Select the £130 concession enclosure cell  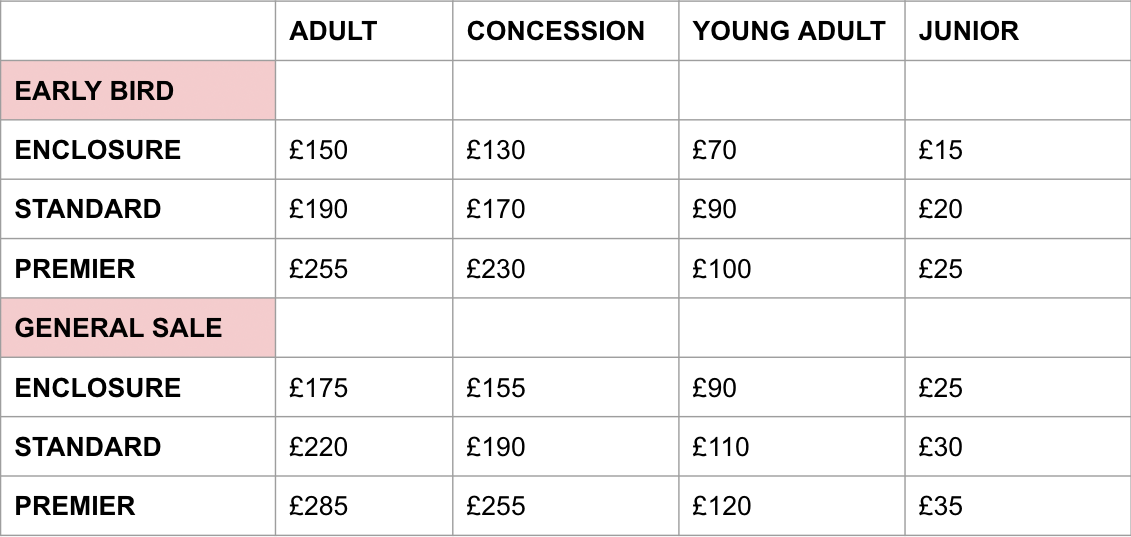566,149
